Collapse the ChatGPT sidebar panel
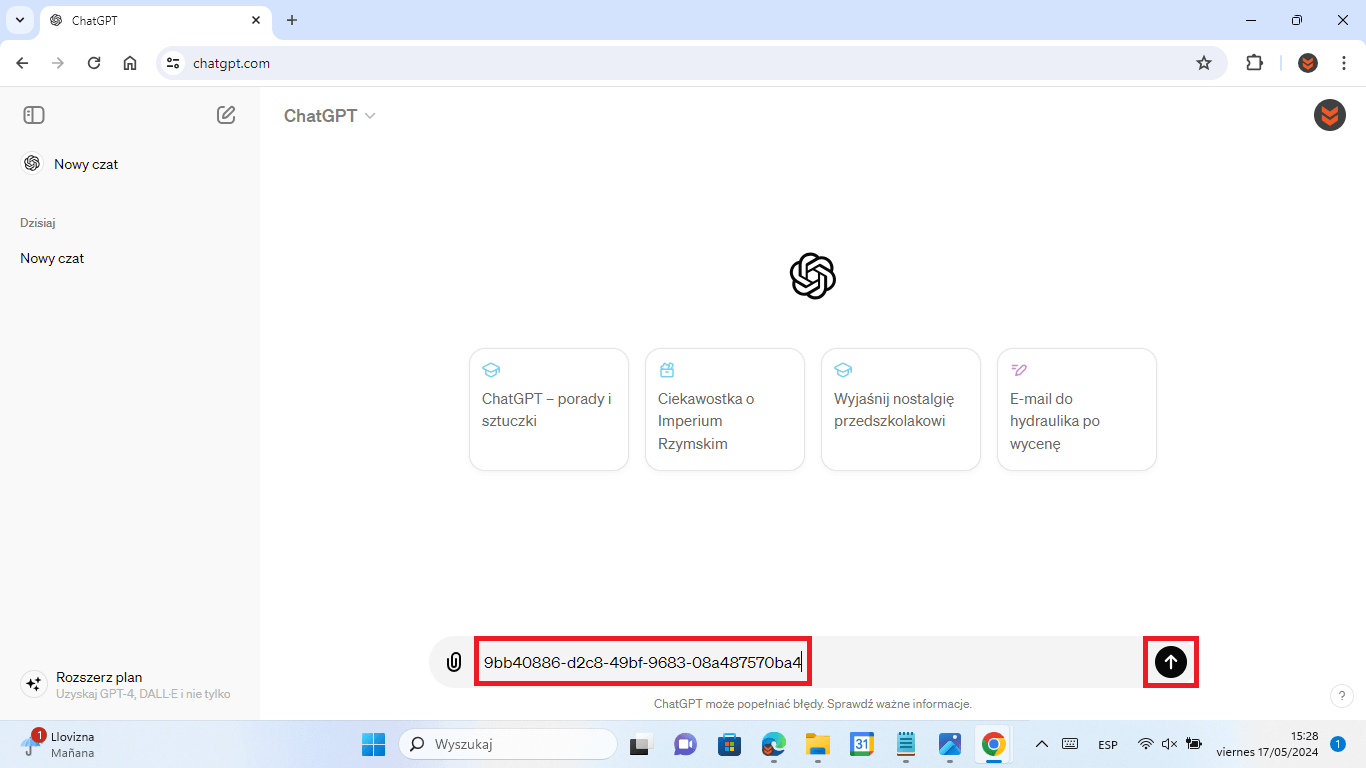This screenshot has width=1366, height=768. tap(34, 115)
